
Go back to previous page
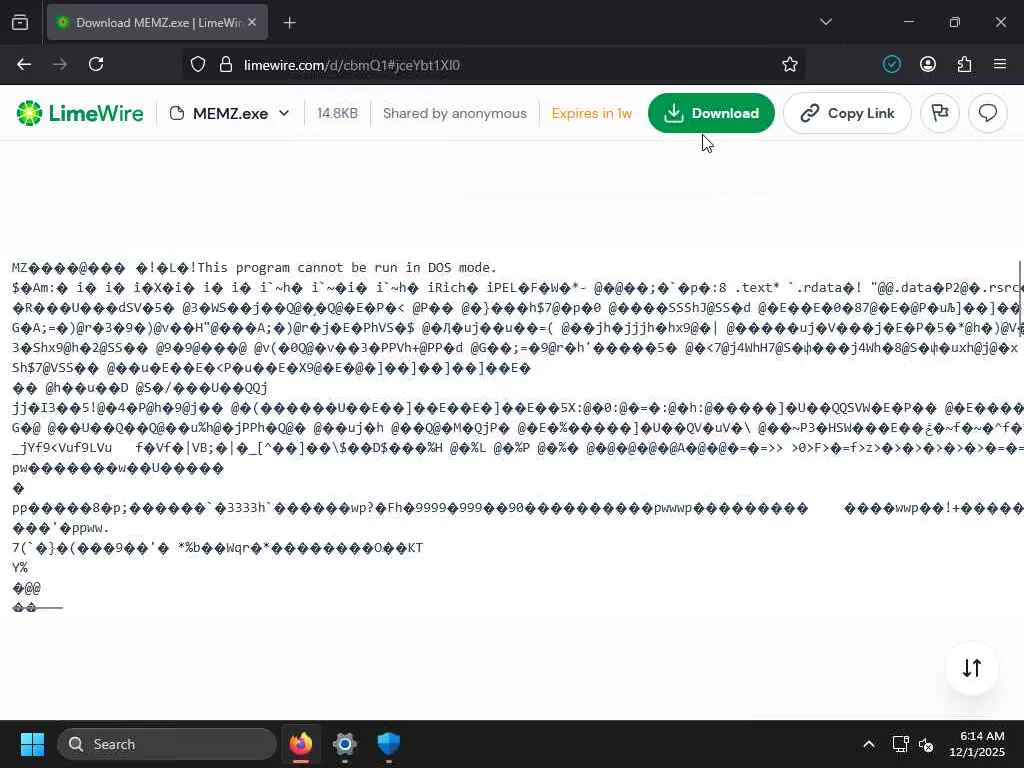coord(24,64)
